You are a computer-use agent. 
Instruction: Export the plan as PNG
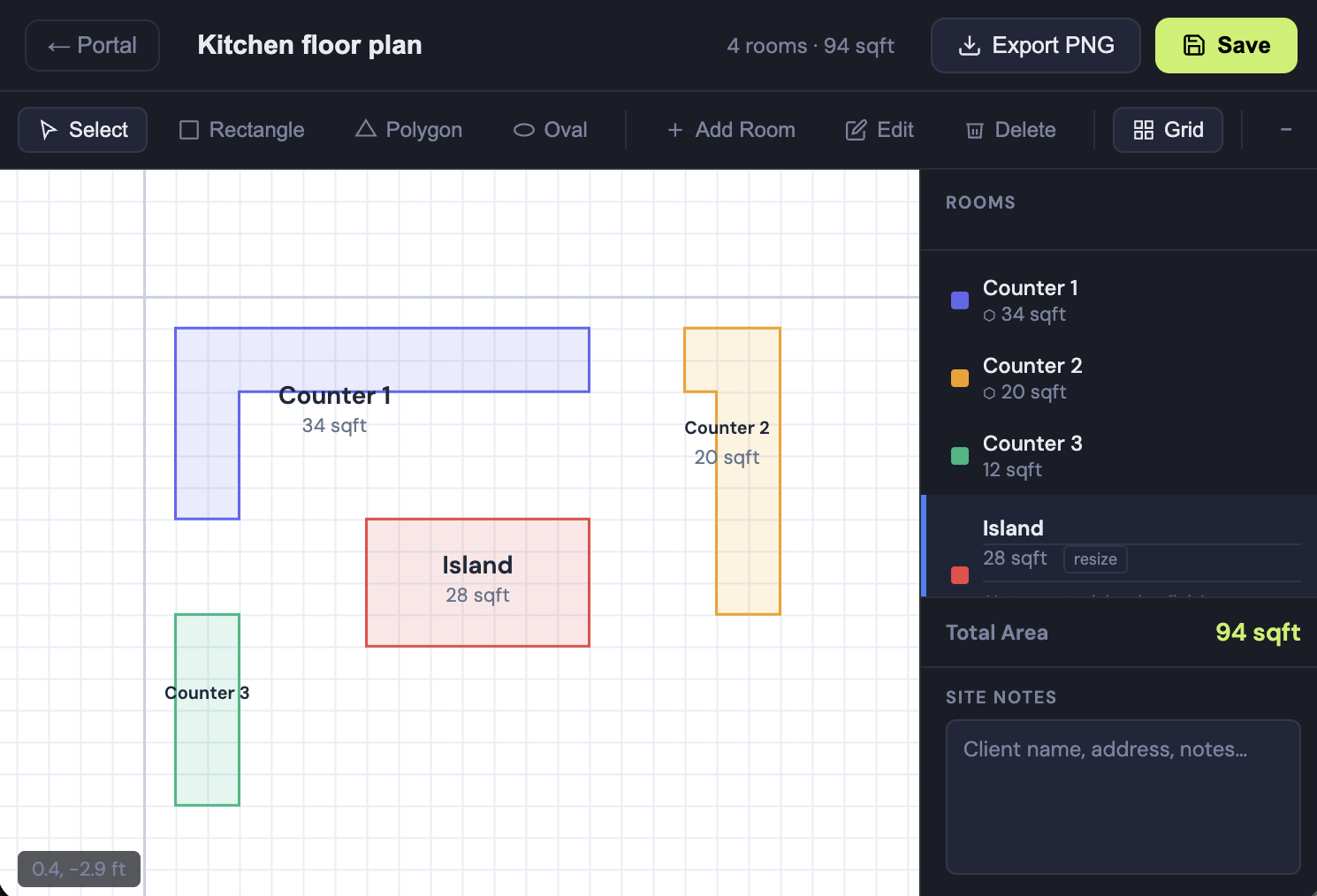[x=1036, y=45]
